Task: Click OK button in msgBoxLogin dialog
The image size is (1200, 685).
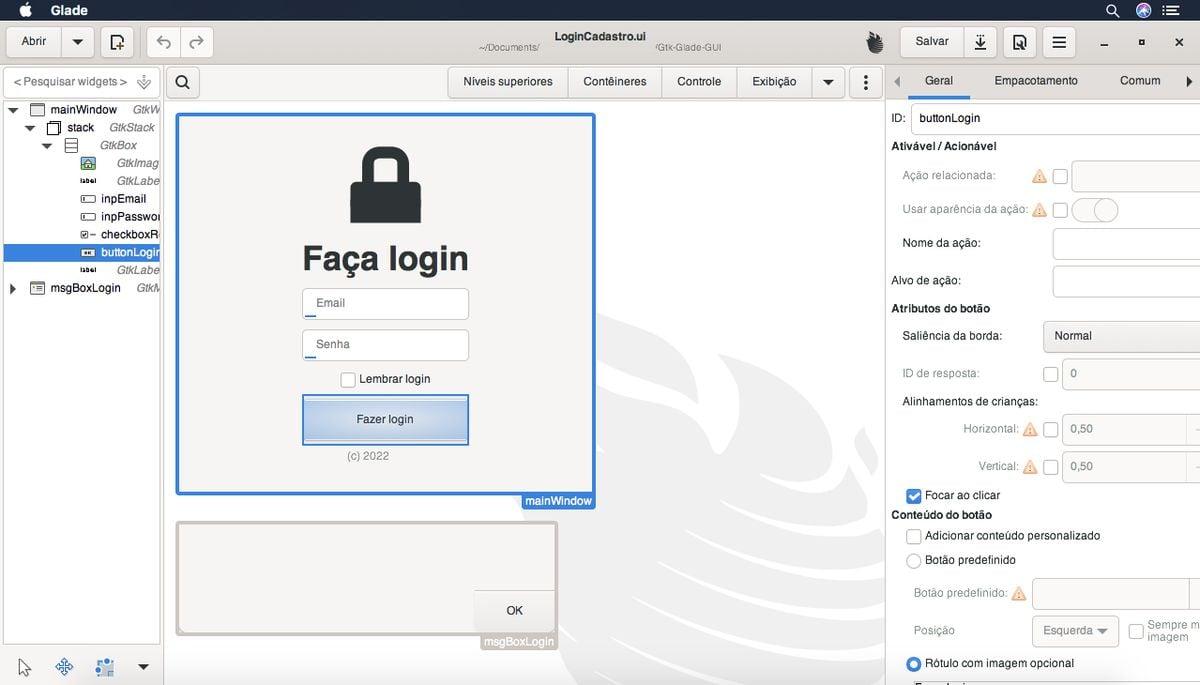Action: (x=514, y=611)
